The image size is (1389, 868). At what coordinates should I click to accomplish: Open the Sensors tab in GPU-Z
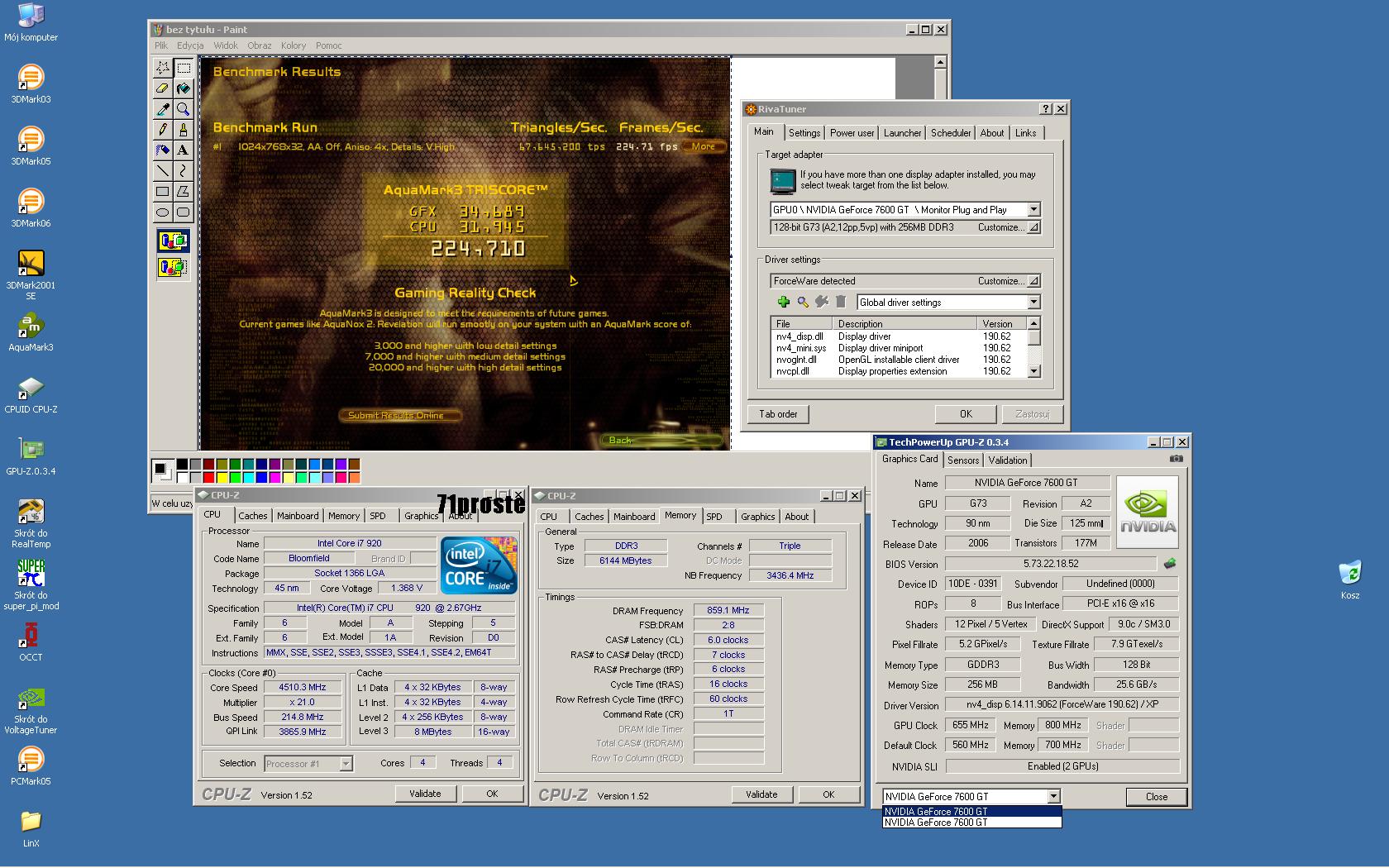tap(963, 460)
